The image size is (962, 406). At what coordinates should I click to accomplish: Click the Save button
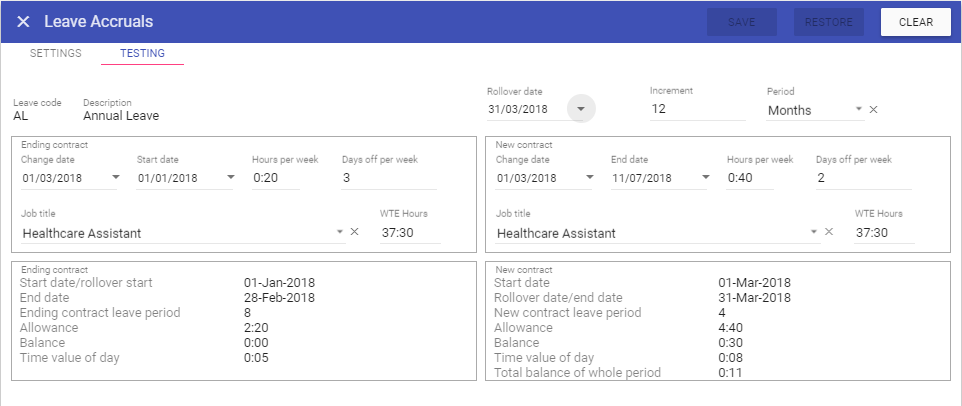click(x=742, y=22)
